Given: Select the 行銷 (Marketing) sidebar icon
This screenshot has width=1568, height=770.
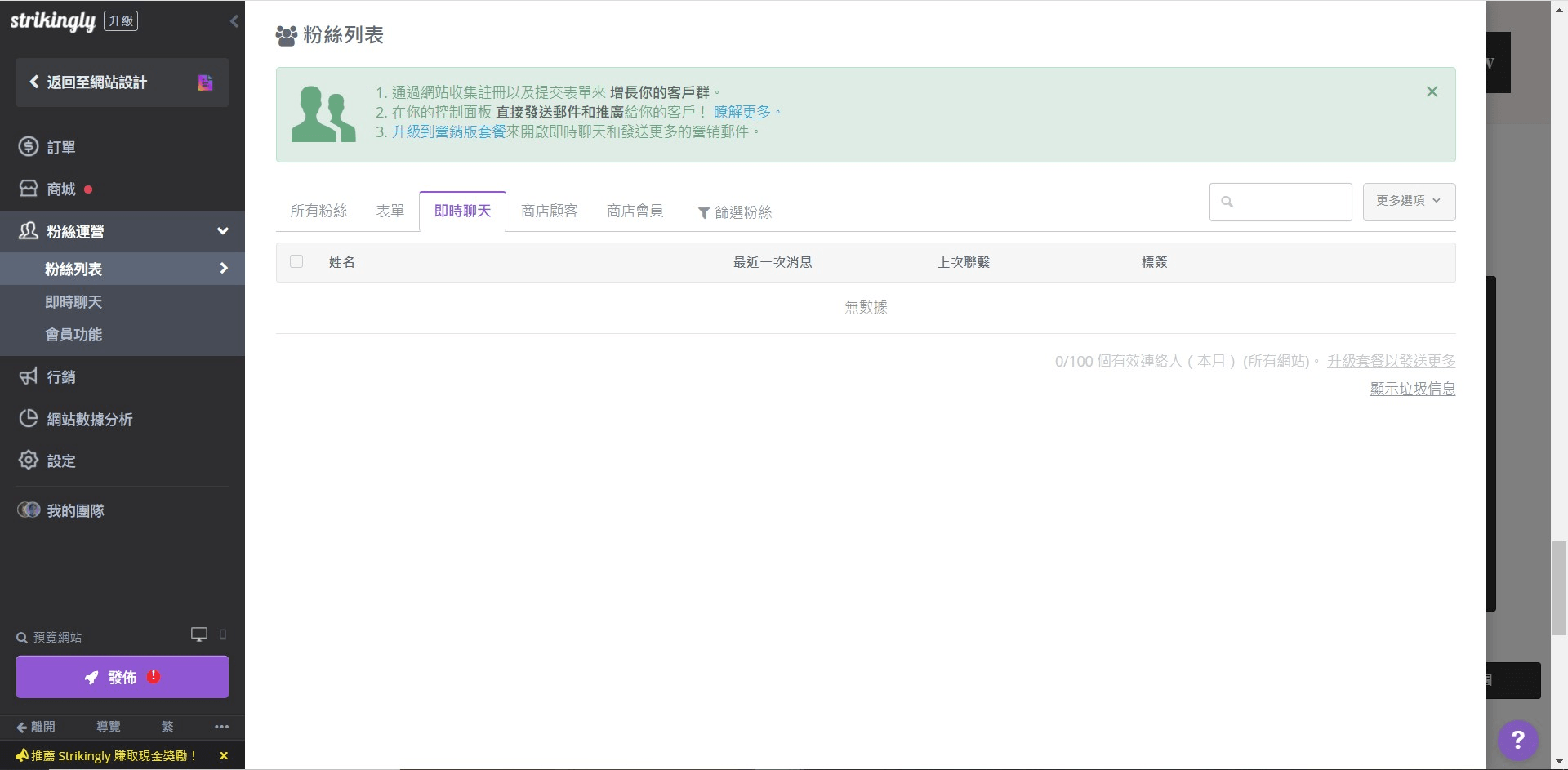Looking at the screenshot, I should [x=61, y=376].
